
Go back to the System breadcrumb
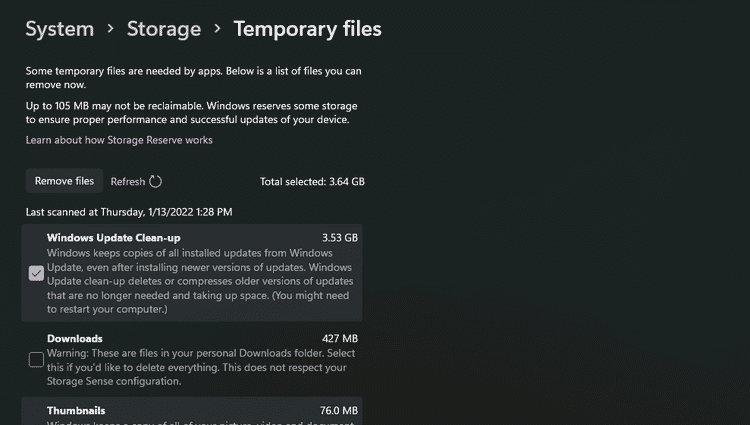(x=61, y=29)
